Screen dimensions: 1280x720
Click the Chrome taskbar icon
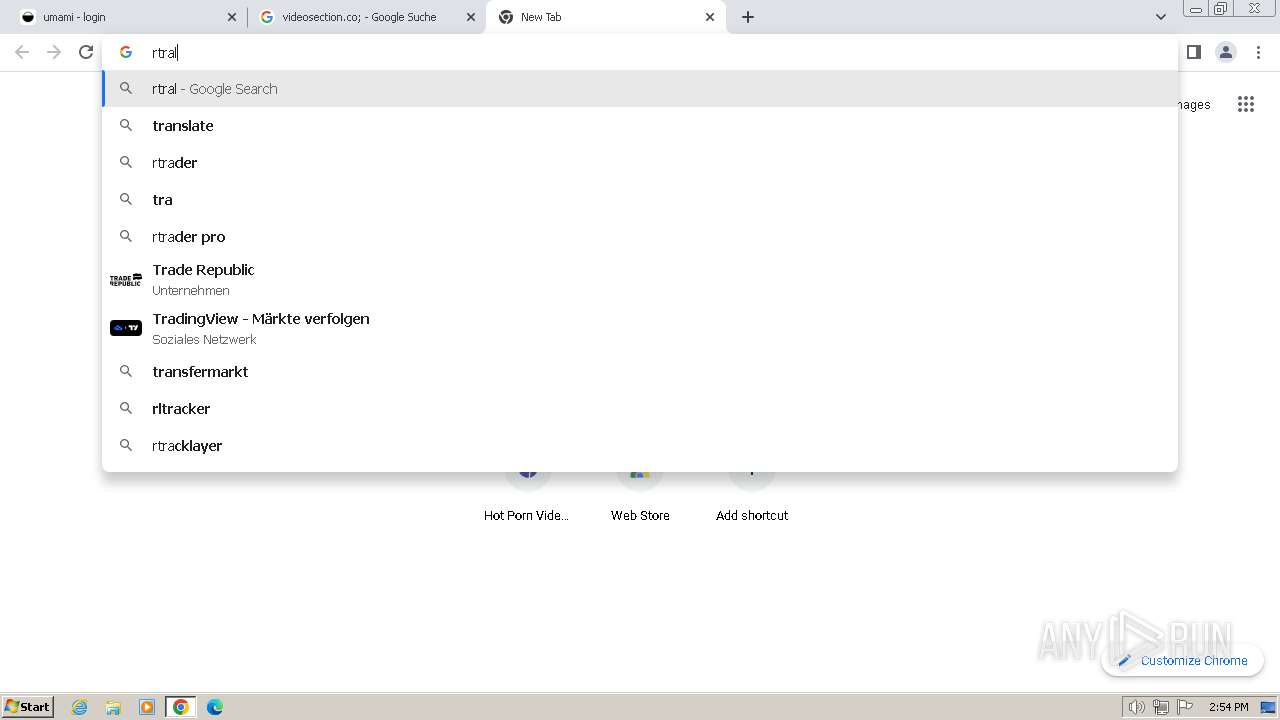tap(181, 707)
